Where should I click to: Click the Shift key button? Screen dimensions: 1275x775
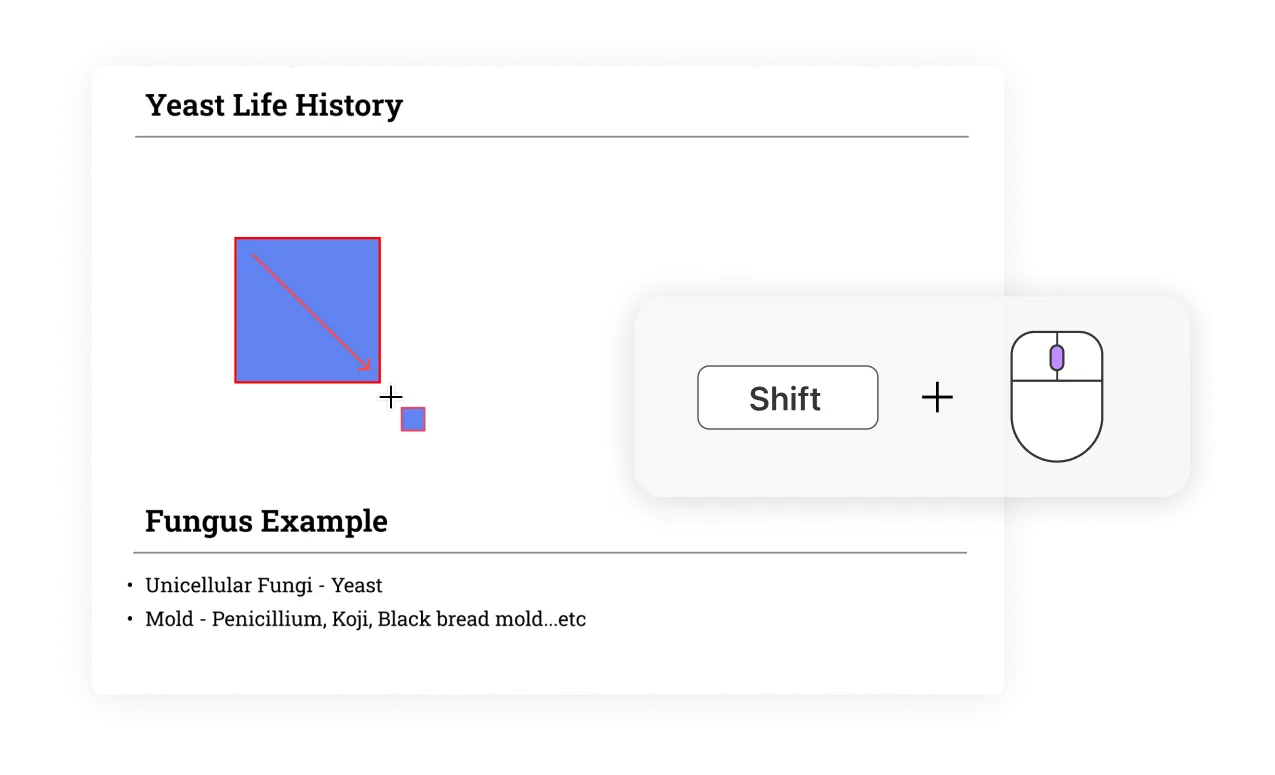coord(787,398)
